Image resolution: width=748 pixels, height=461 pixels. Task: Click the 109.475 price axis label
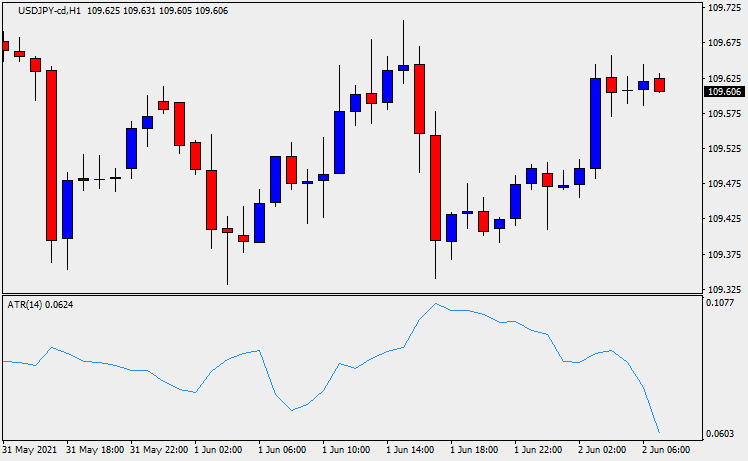click(x=724, y=184)
